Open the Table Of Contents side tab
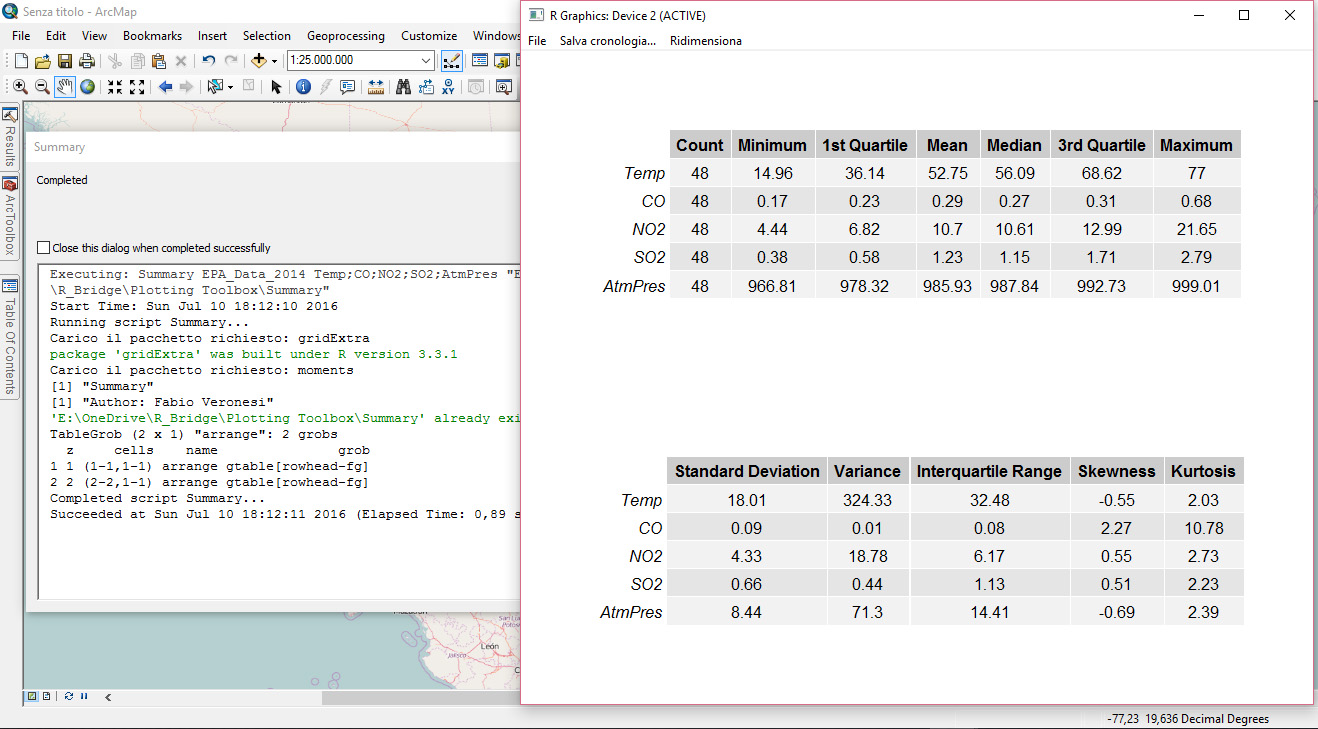1318x729 pixels. [10, 336]
